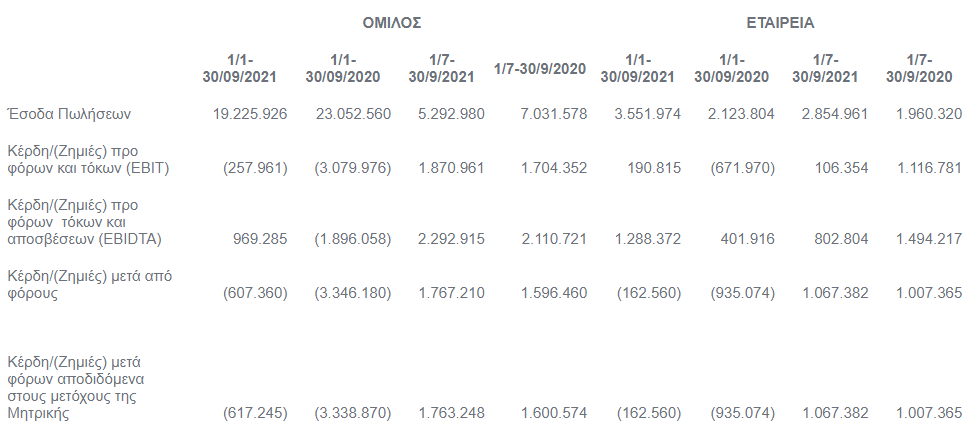The width and height of the screenshot is (965, 427).
Task: Select the EBIT value (3.079.976)
Action: (353, 168)
